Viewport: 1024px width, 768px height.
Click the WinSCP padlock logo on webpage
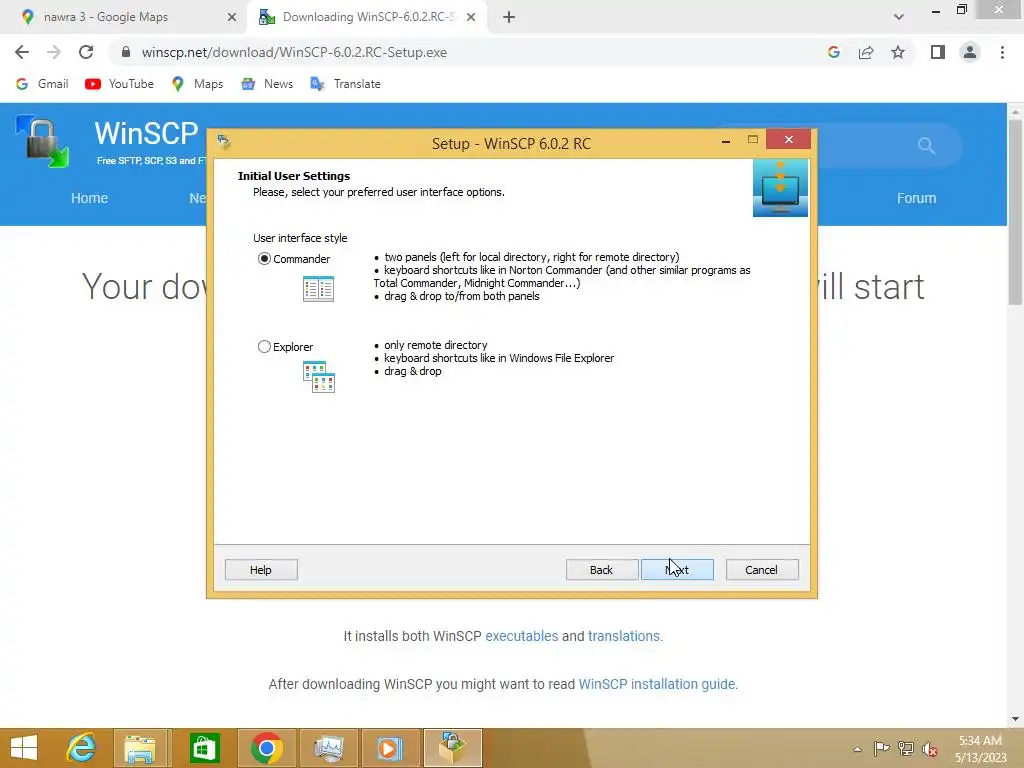42,141
